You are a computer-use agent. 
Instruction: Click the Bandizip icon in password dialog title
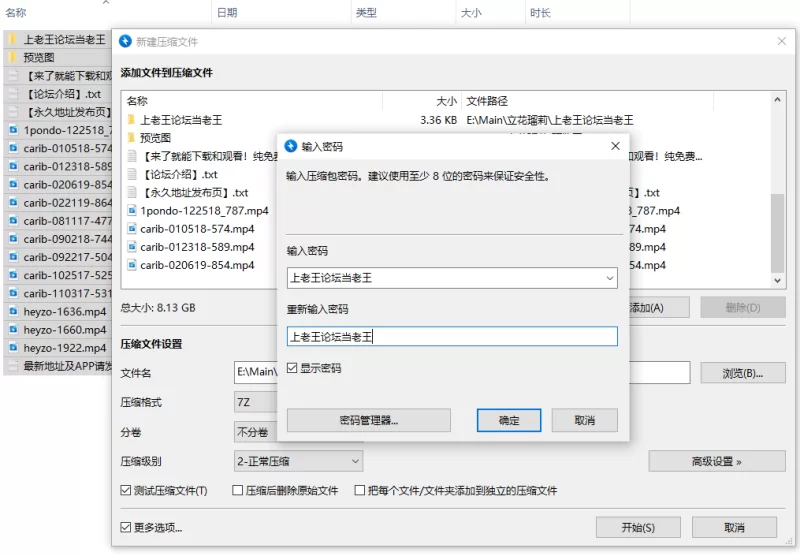click(x=290, y=146)
